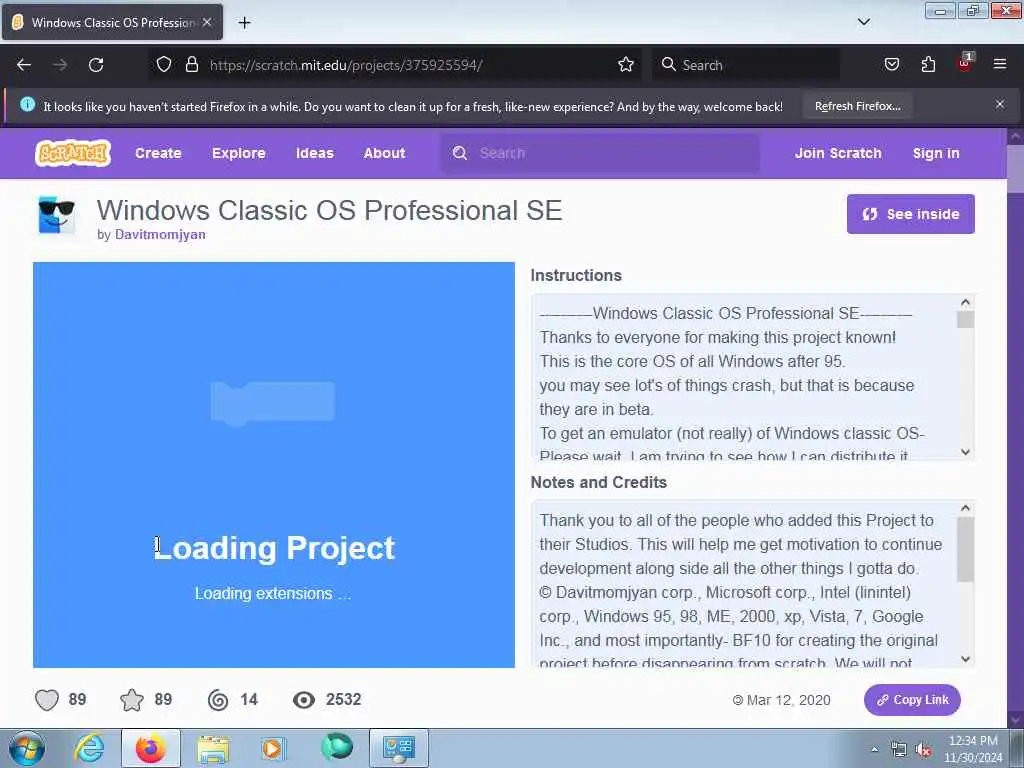Open Windows Media Player taskbar icon
The image size is (1024, 768).
pyautogui.click(x=273, y=748)
